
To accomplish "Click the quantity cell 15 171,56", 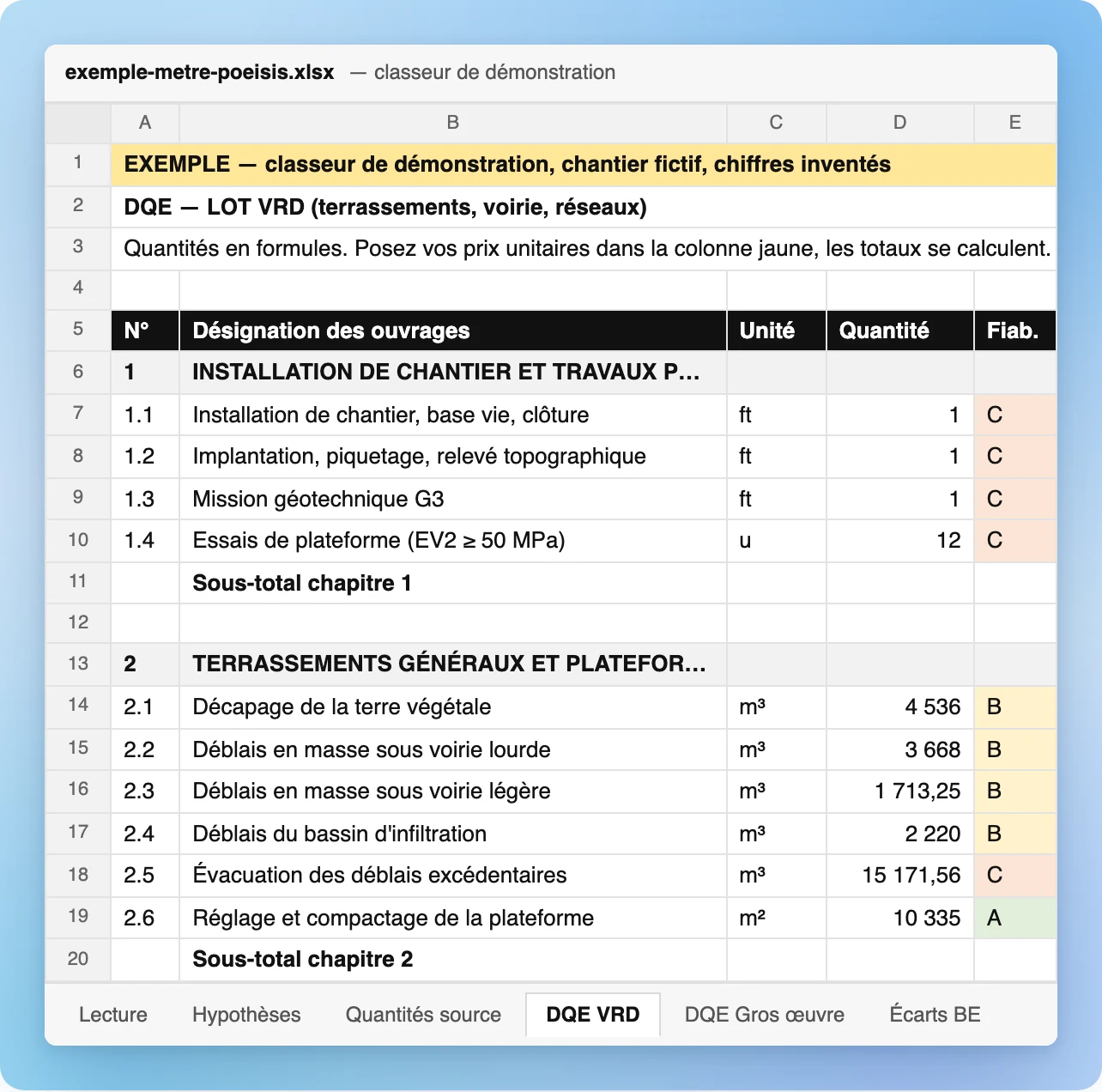I will (x=899, y=875).
